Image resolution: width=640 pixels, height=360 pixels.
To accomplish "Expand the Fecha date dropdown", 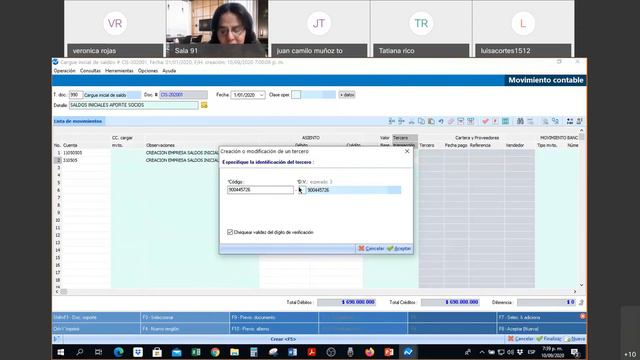I will click(x=262, y=95).
